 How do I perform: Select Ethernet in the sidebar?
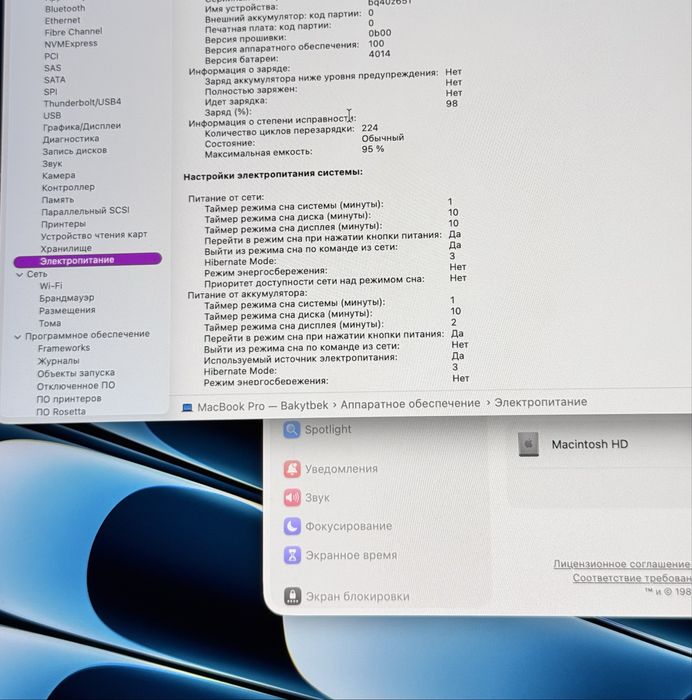(63, 21)
